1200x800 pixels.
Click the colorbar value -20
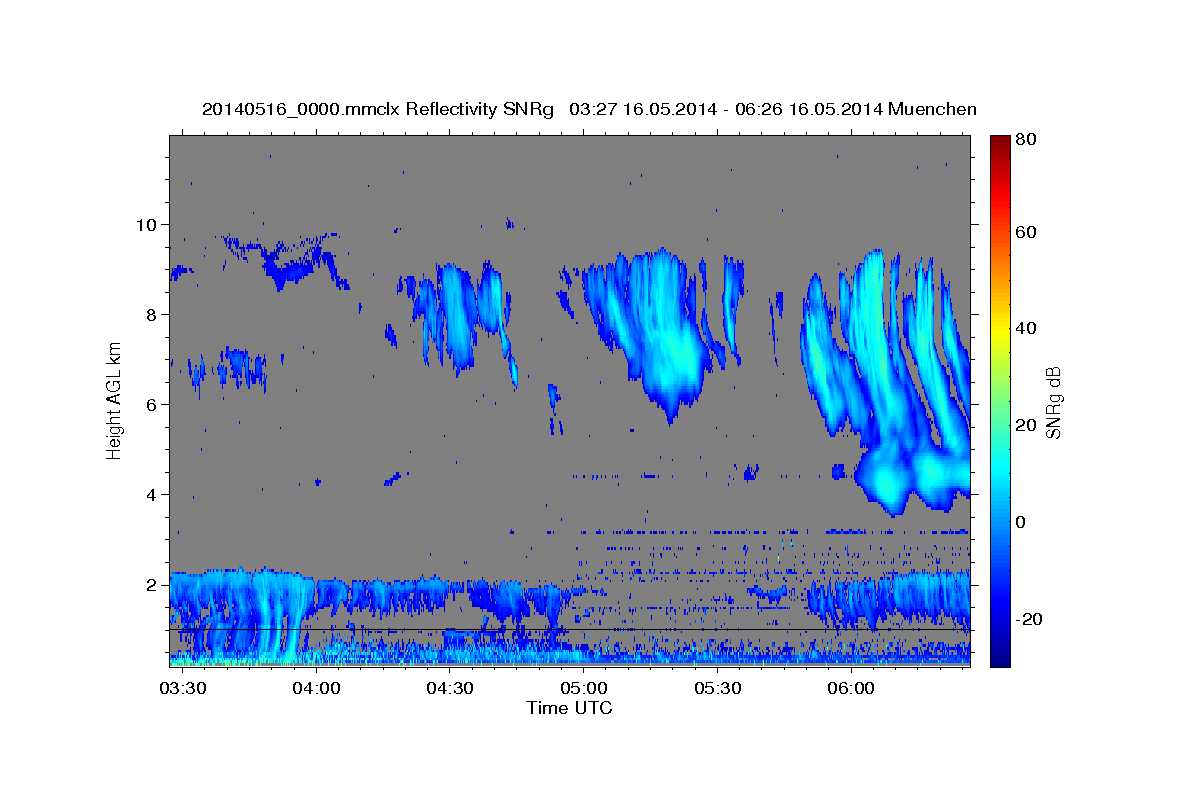coord(1028,619)
